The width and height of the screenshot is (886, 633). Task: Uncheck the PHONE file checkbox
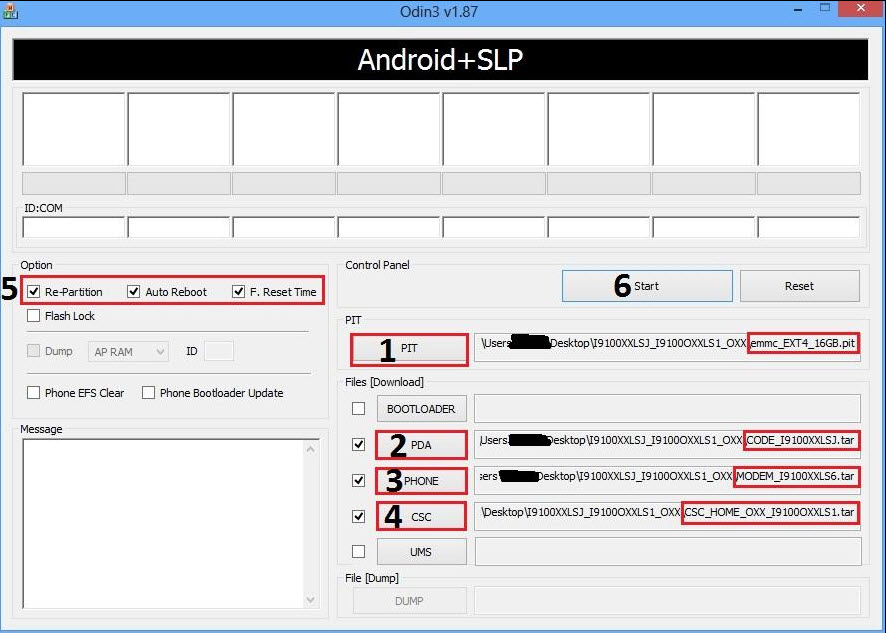pos(358,481)
